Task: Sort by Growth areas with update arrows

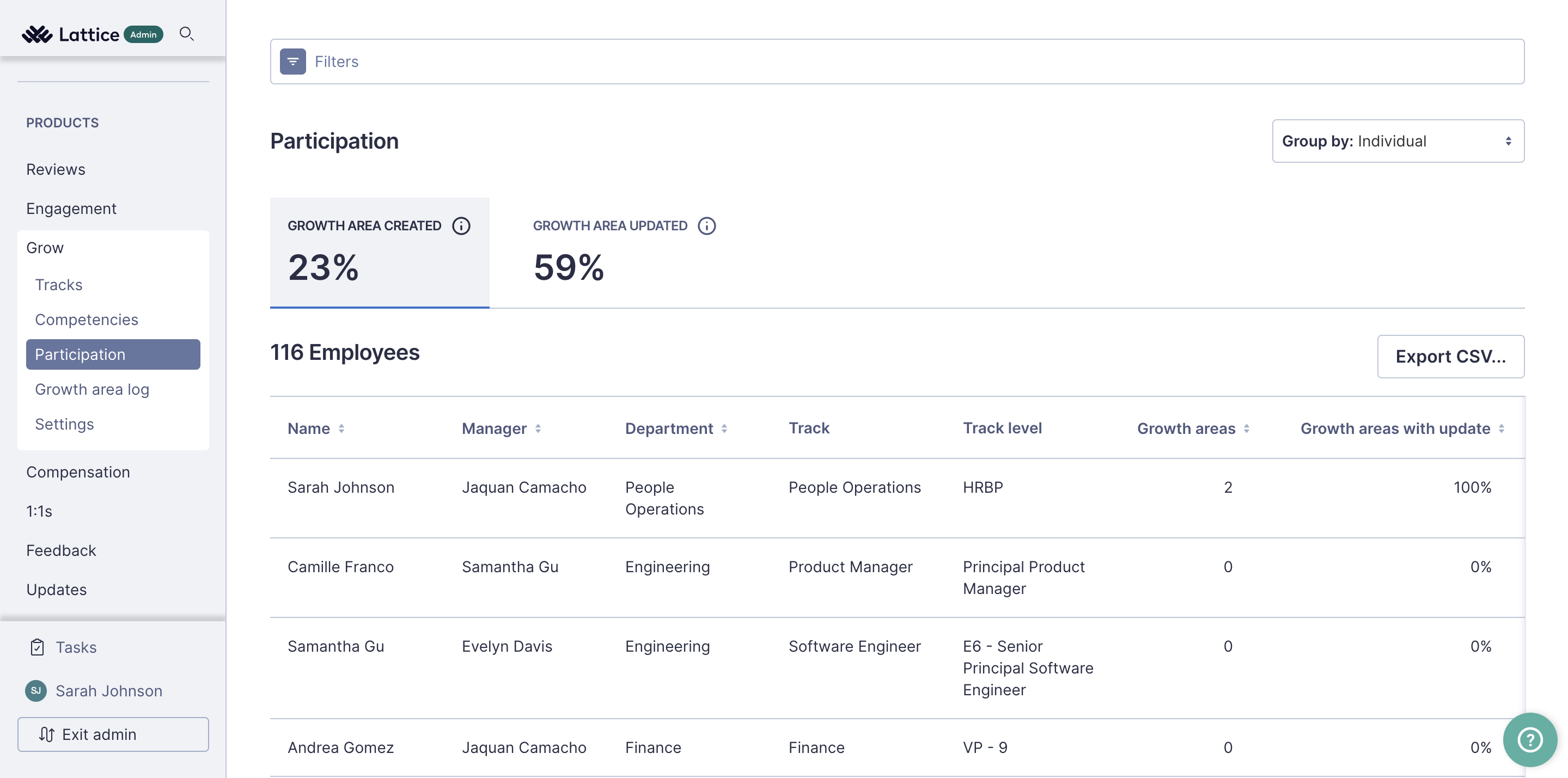Action: pyautogui.click(x=1502, y=428)
